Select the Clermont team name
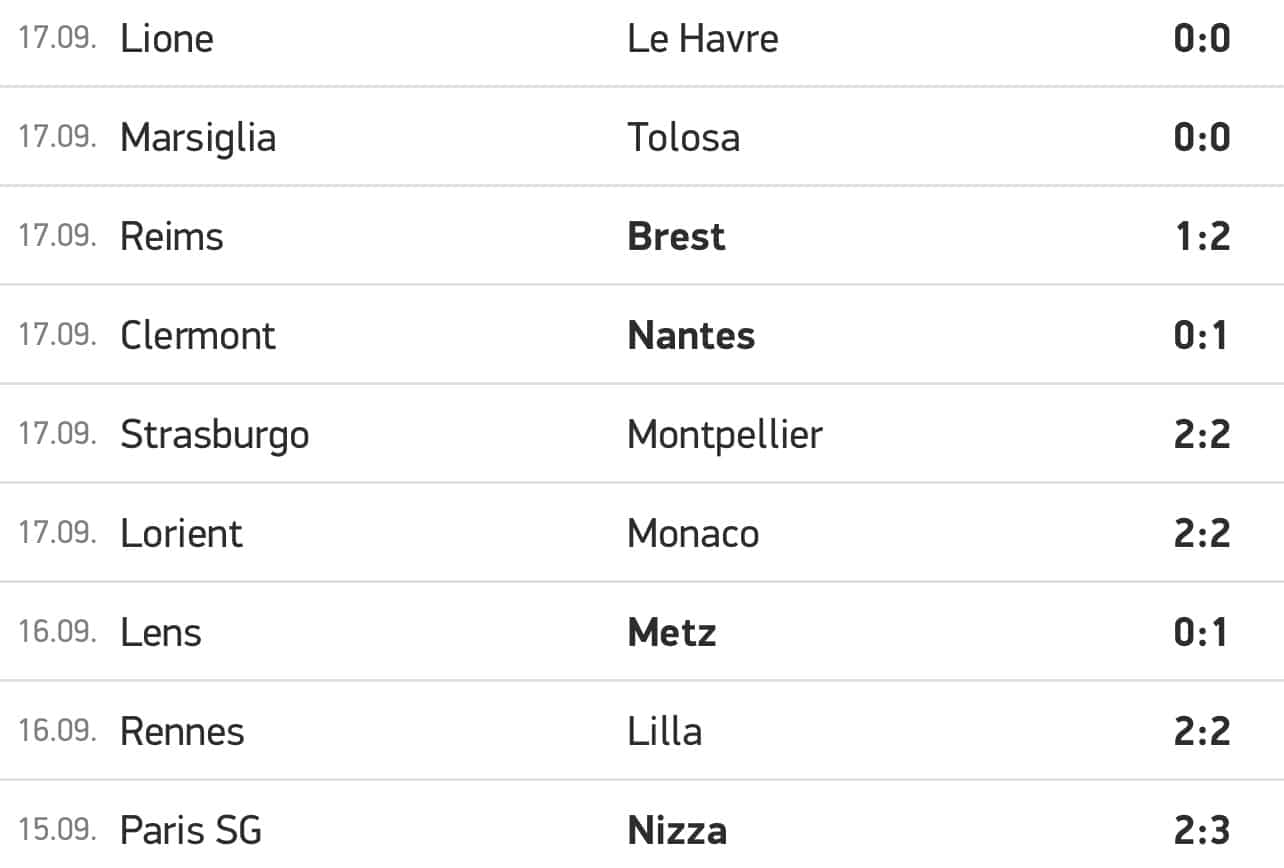 198,335
